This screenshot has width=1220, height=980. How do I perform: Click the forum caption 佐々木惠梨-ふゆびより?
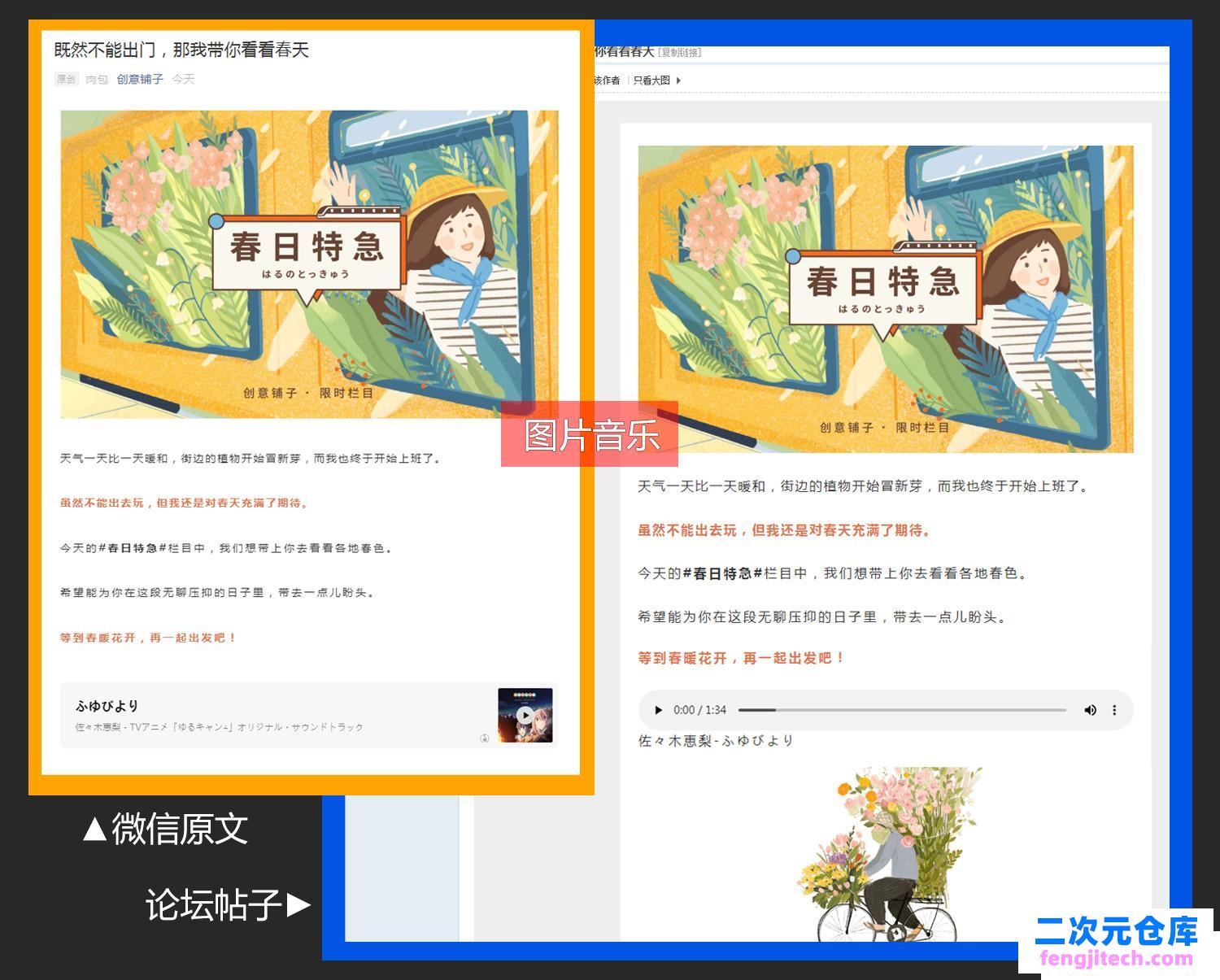[716, 741]
